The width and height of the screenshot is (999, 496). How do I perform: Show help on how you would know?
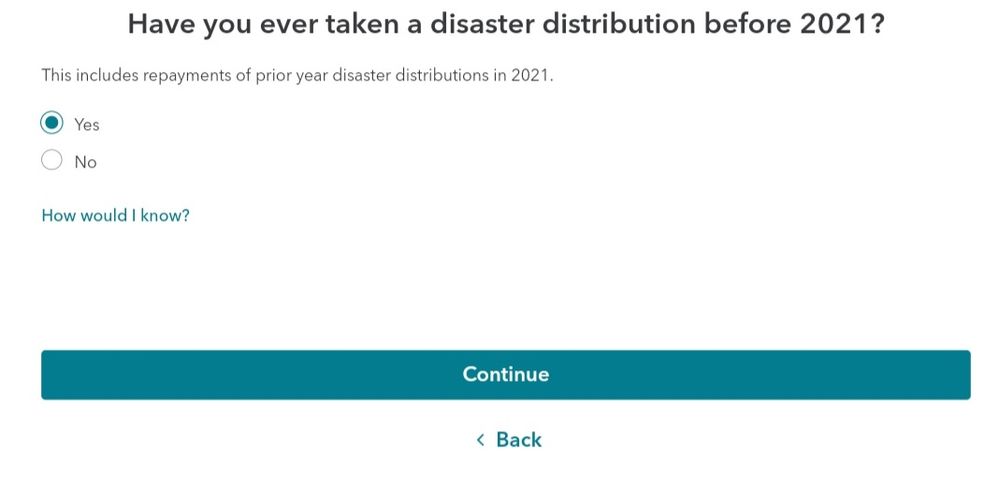(x=115, y=215)
